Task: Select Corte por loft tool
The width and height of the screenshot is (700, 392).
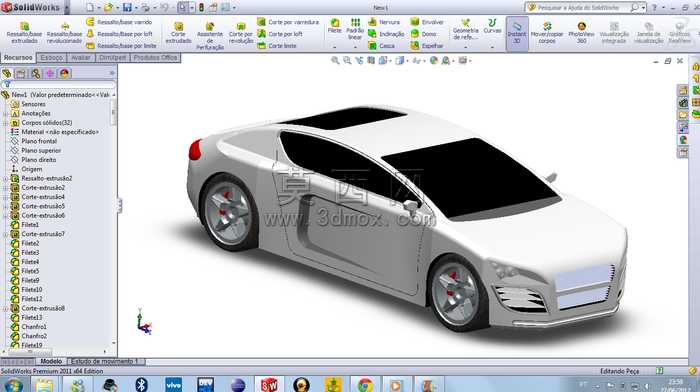Action: click(x=280, y=34)
